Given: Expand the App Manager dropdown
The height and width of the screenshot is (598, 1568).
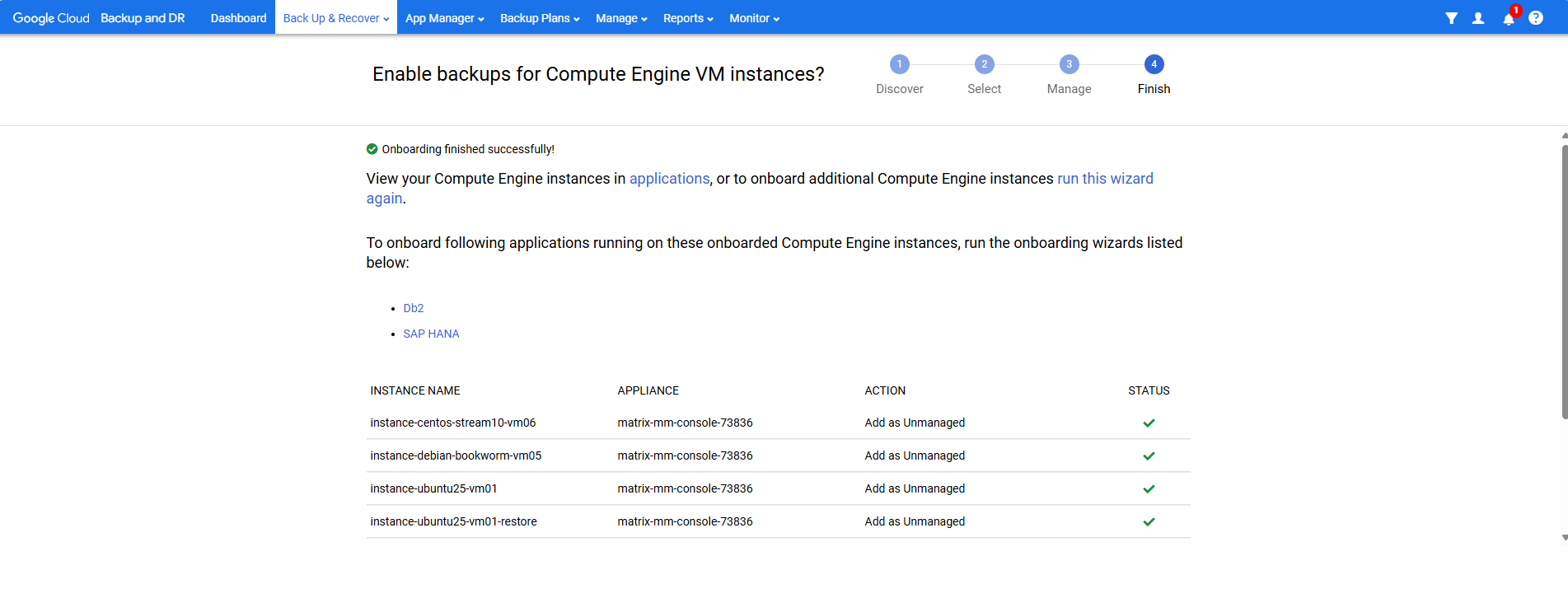Looking at the screenshot, I should pos(444,18).
